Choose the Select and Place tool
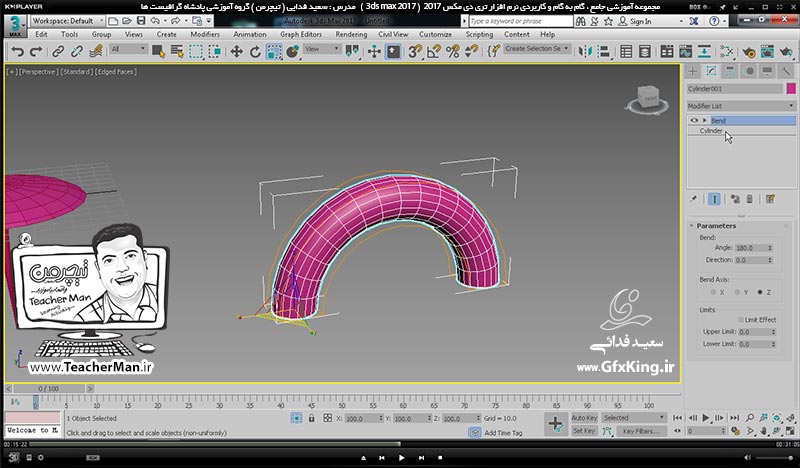The height and width of the screenshot is (468, 800). [x=293, y=52]
